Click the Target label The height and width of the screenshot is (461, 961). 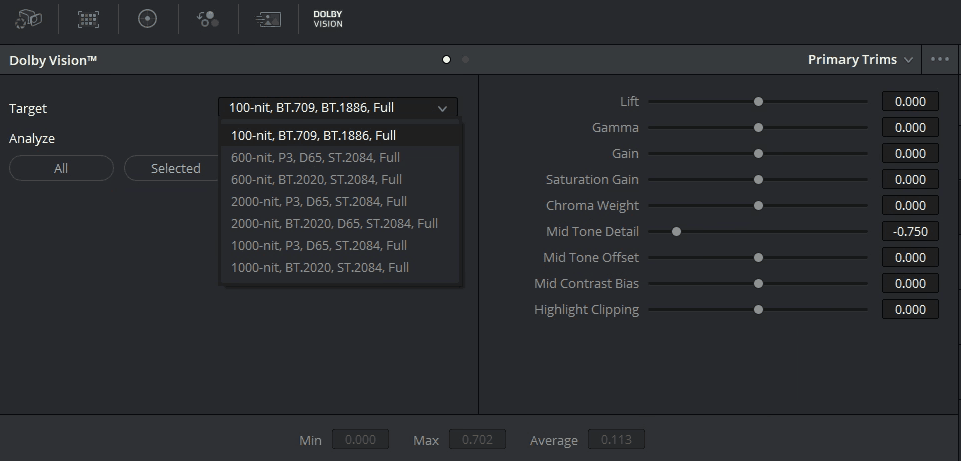point(28,109)
